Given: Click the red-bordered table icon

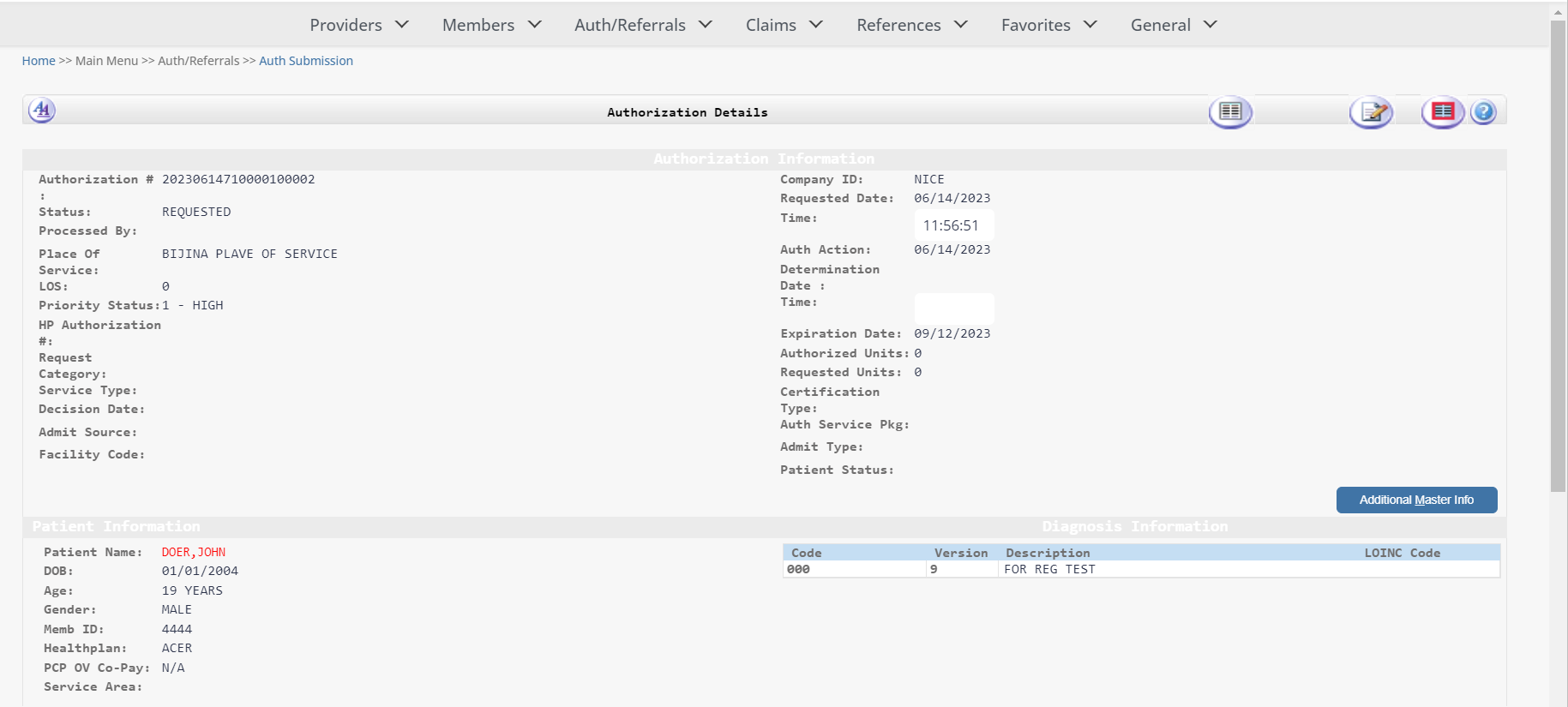Looking at the screenshot, I should pyautogui.click(x=1443, y=112).
